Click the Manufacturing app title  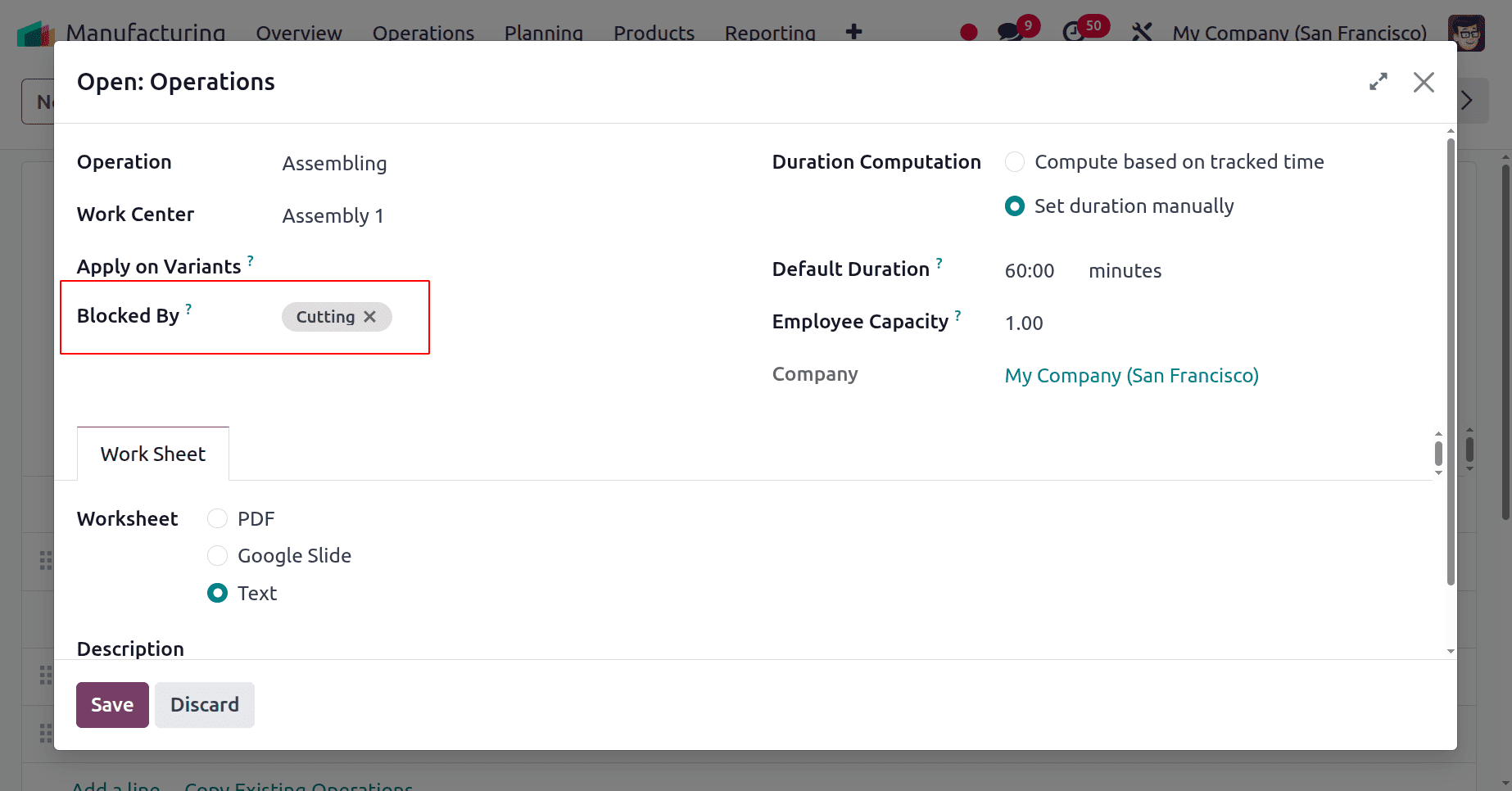pyautogui.click(x=146, y=33)
